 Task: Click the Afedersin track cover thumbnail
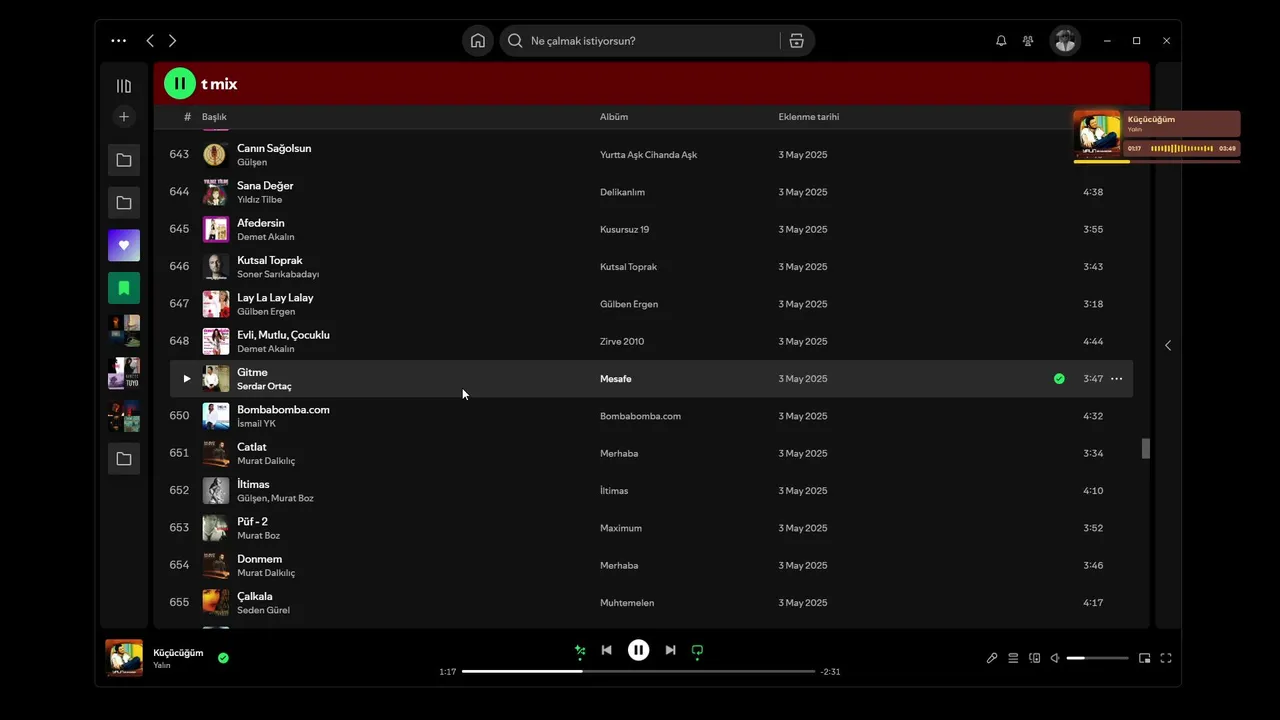coord(216,229)
